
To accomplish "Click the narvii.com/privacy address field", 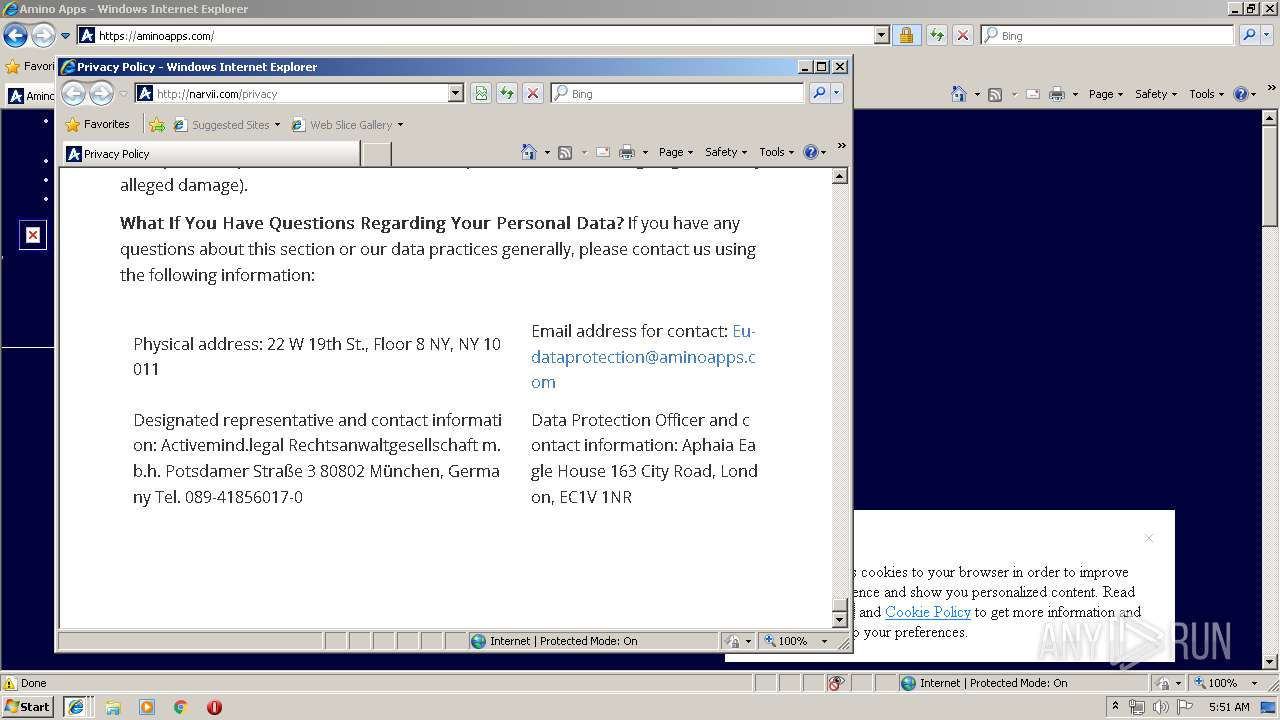I will tap(299, 93).
